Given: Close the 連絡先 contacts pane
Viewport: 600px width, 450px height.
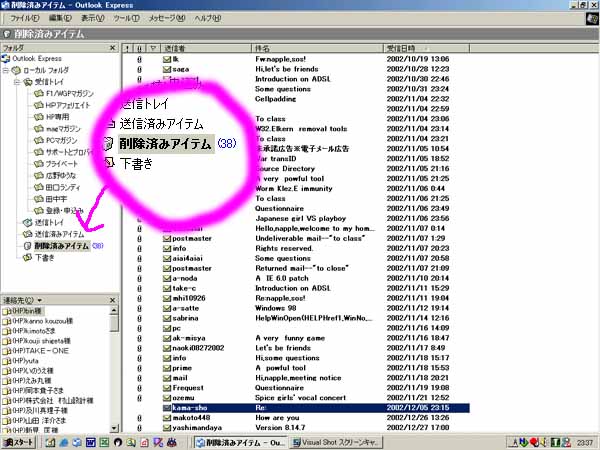Looking at the screenshot, I should [112, 300].
